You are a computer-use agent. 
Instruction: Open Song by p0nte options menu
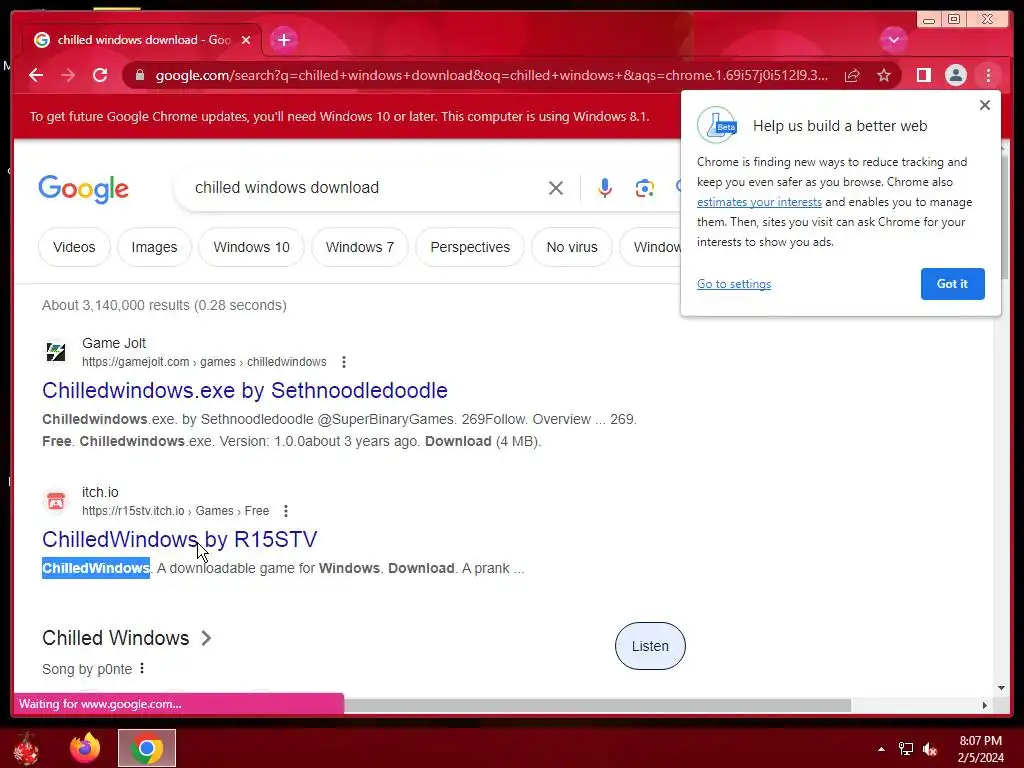pyautogui.click(x=142, y=668)
